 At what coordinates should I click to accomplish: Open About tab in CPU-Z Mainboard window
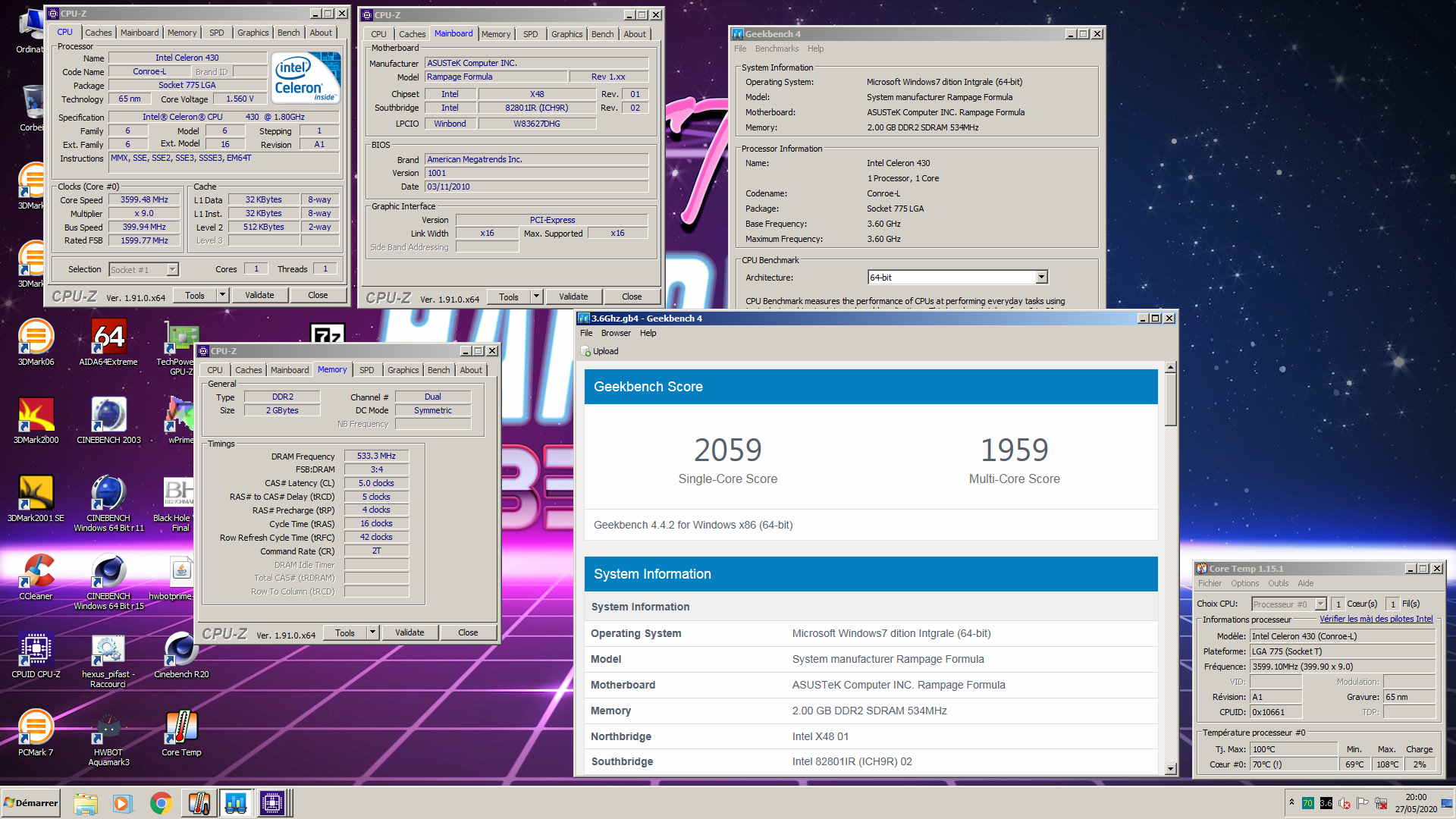[x=635, y=34]
